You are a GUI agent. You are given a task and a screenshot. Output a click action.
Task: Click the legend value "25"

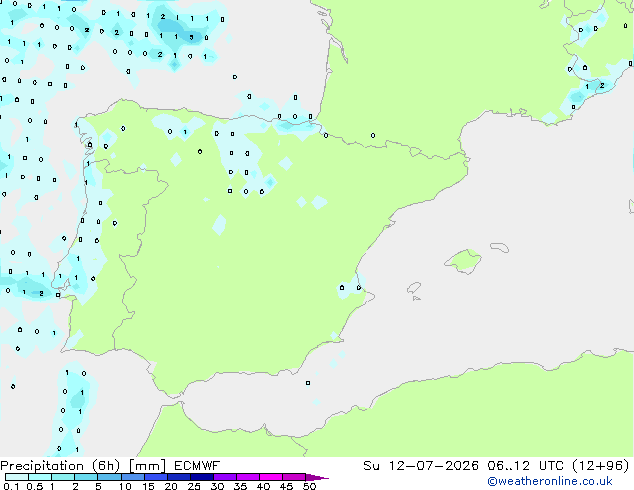[x=194, y=486]
